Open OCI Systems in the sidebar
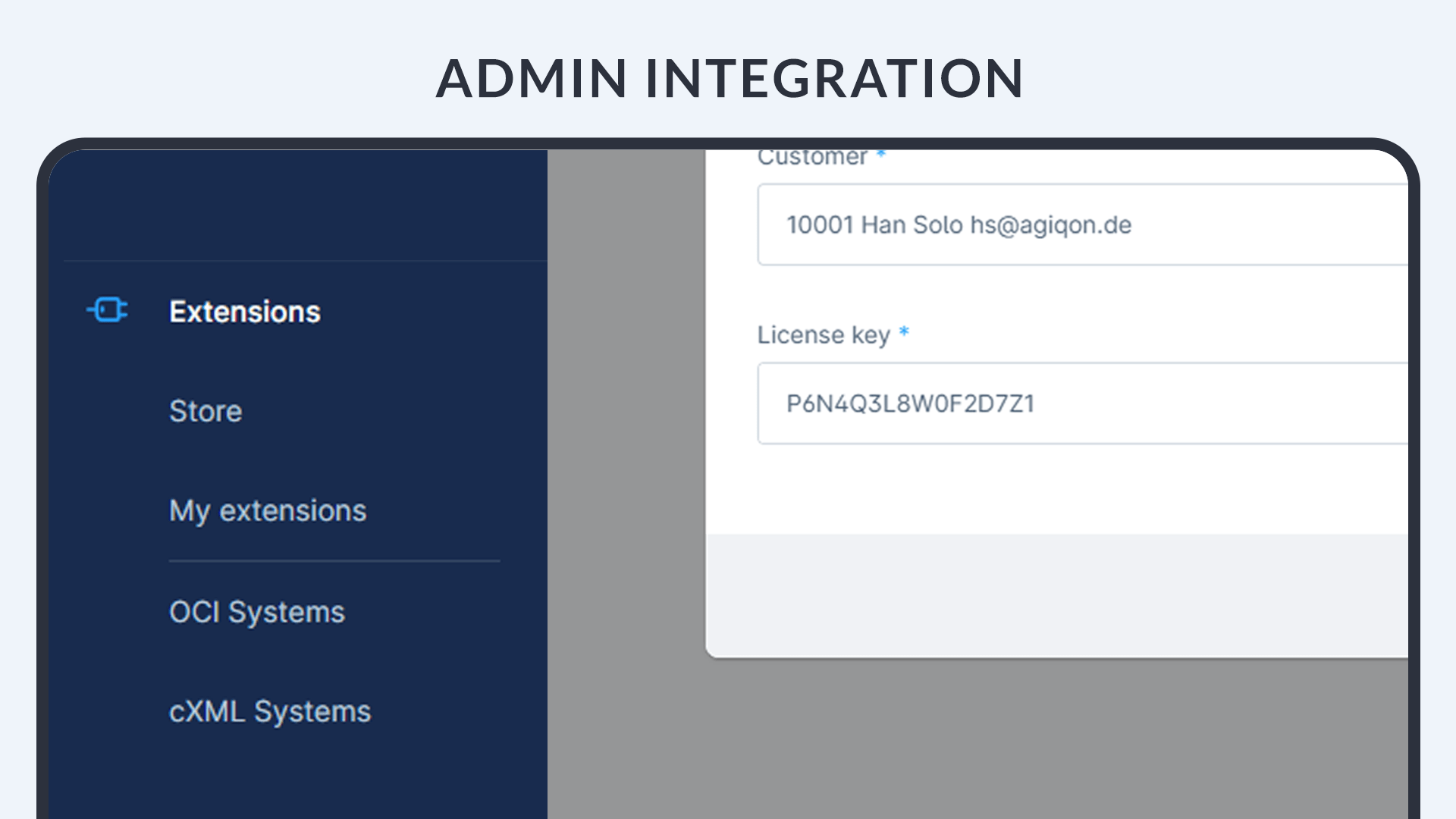This screenshot has width=1456, height=819. (x=257, y=612)
